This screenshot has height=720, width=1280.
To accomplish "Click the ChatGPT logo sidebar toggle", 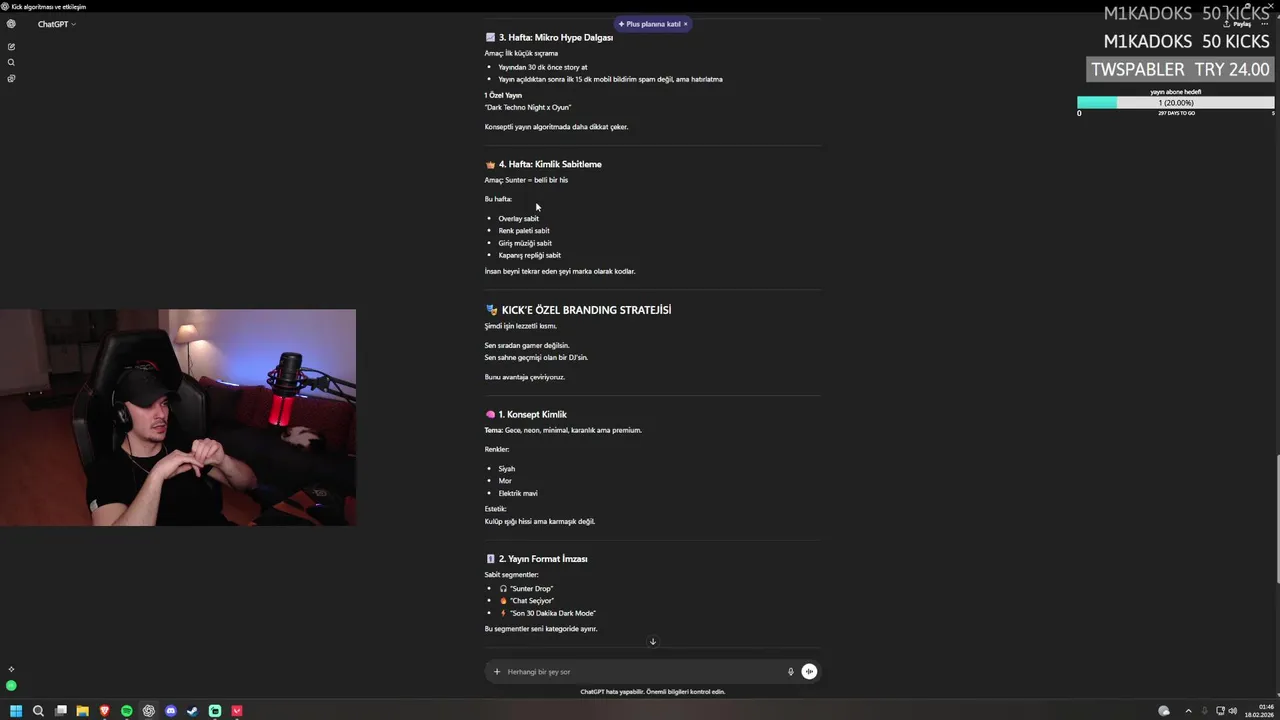I will [x=11, y=24].
